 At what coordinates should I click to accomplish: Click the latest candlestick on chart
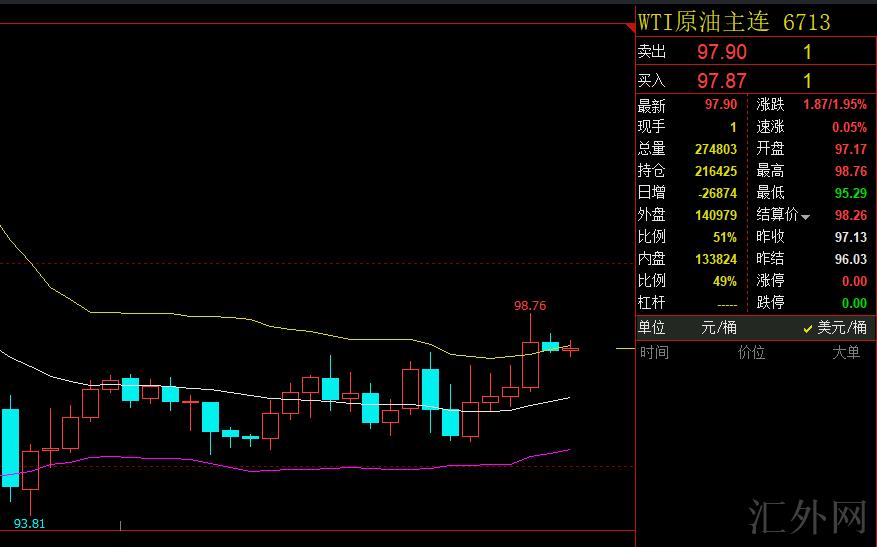[570, 349]
